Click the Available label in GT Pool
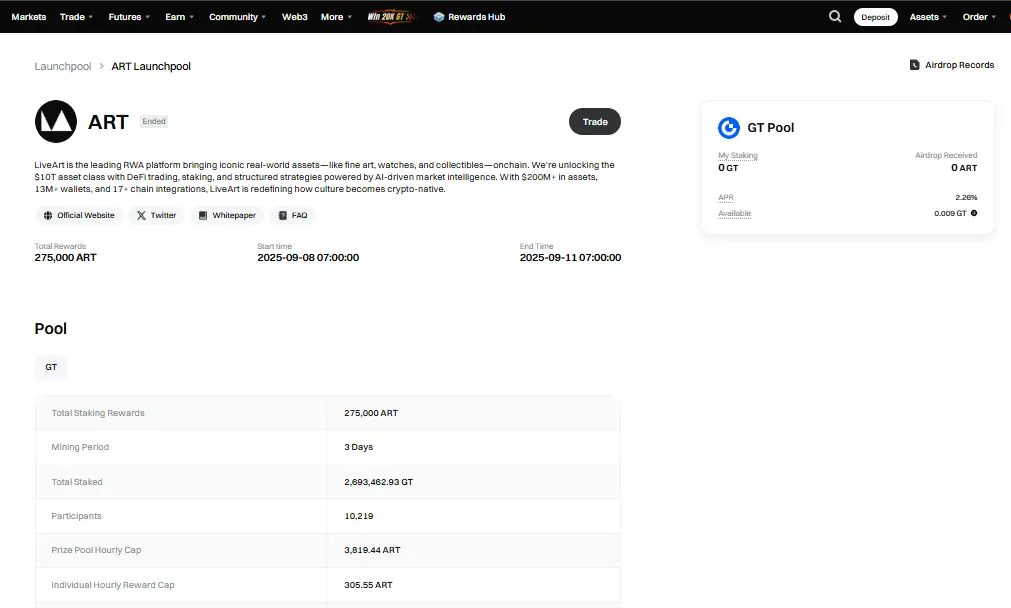 pos(734,213)
